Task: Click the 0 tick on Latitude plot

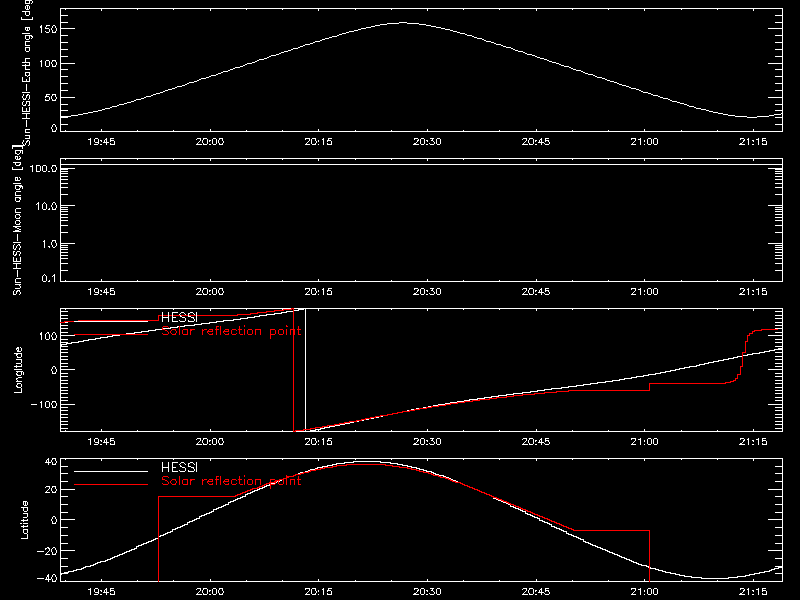Action: 54,520
